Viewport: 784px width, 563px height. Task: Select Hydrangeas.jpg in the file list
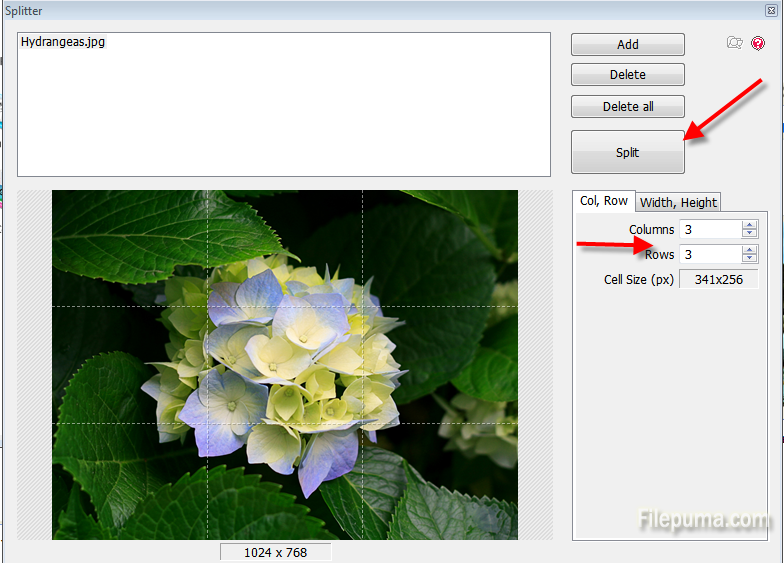coord(63,43)
